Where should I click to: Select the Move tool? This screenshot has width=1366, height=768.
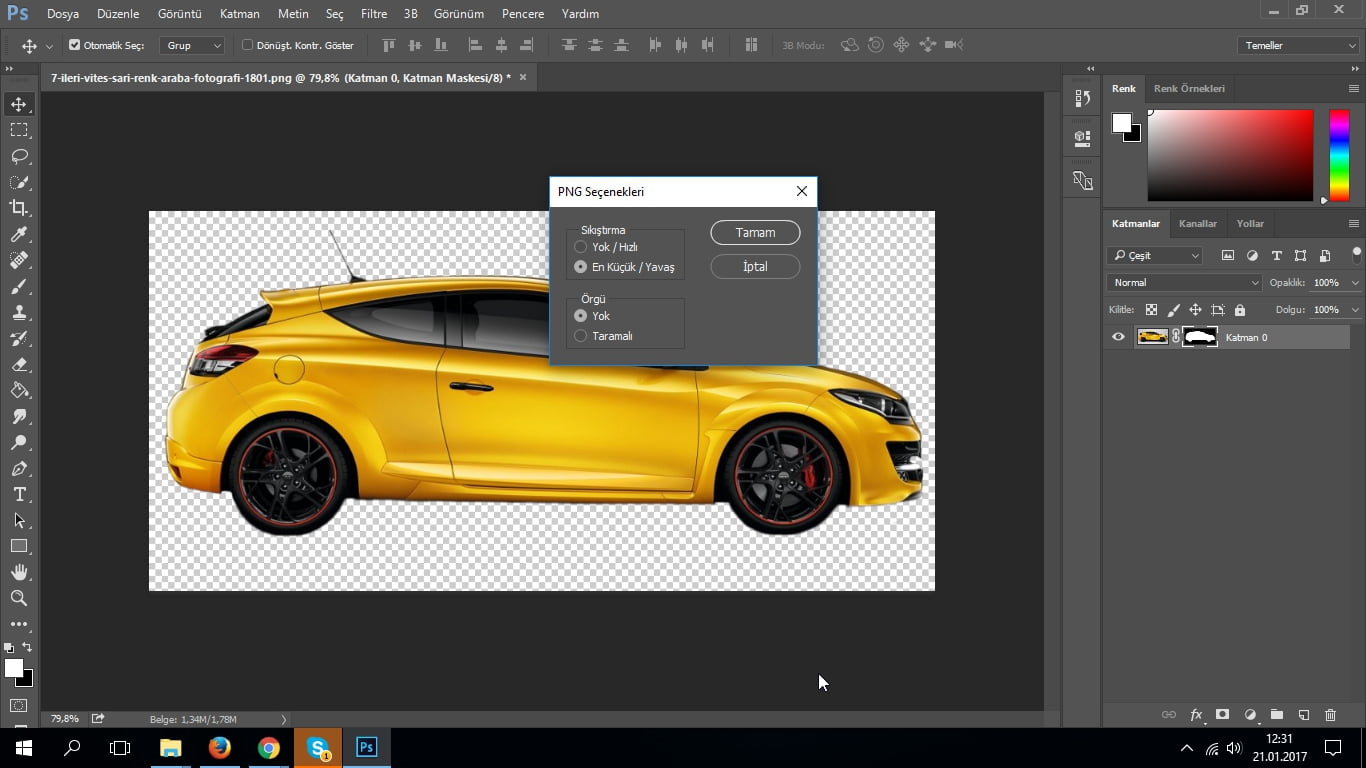pyautogui.click(x=20, y=103)
